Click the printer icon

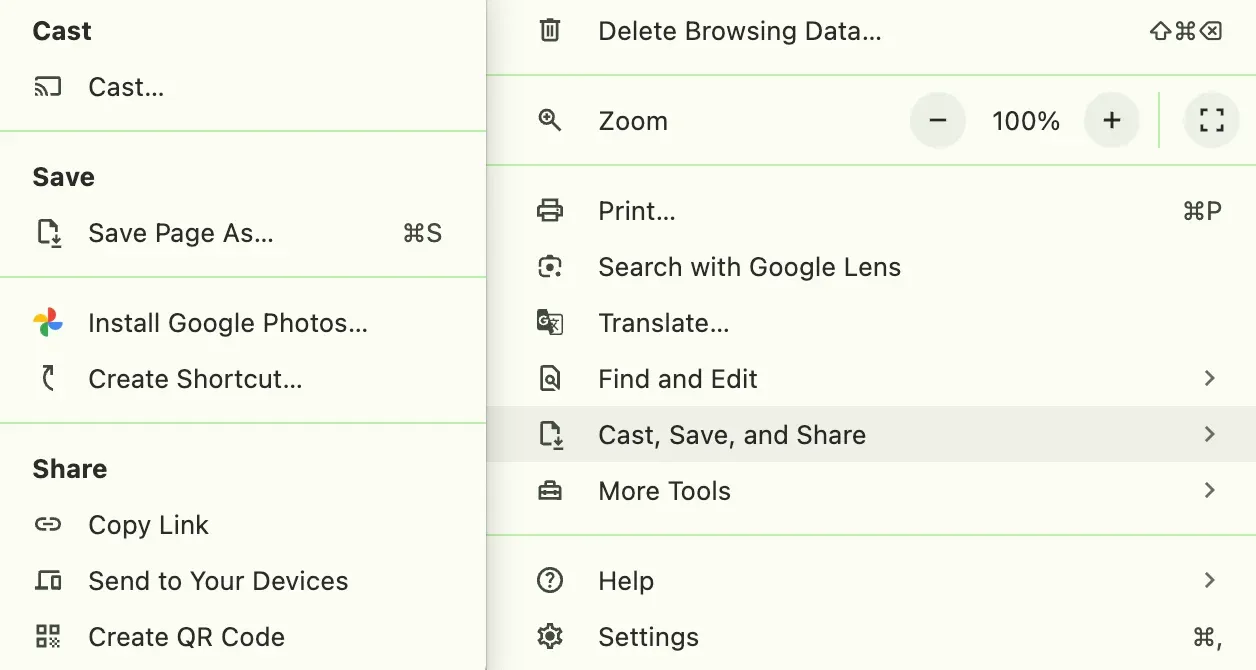(550, 211)
